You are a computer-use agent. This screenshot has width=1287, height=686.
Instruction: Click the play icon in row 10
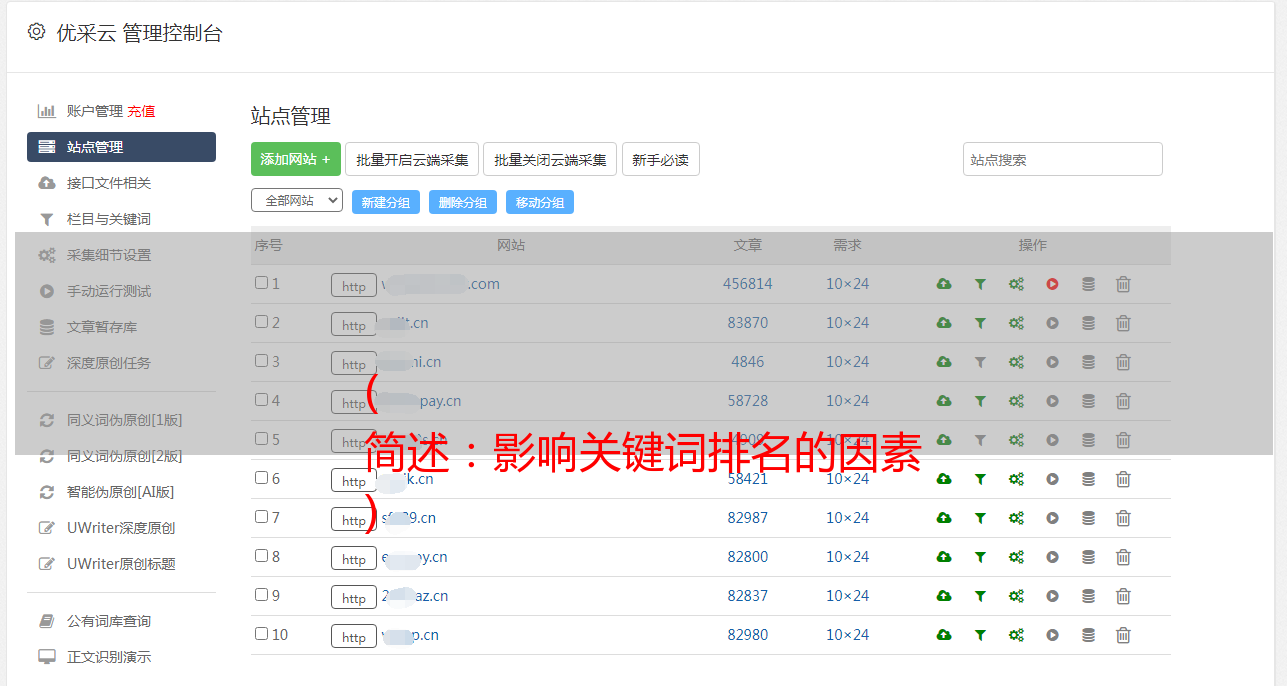click(x=1052, y=636)
